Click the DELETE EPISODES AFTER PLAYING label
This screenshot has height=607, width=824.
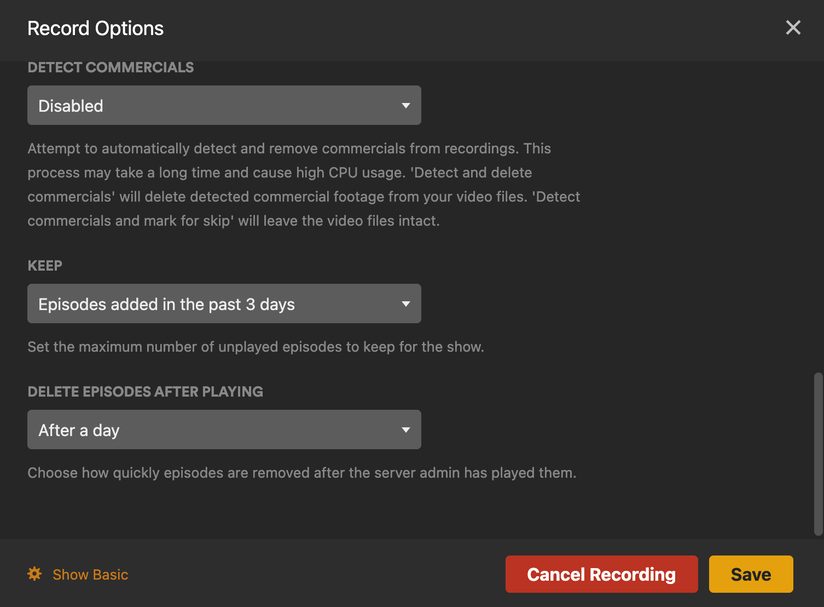click(x=145, y=392)
